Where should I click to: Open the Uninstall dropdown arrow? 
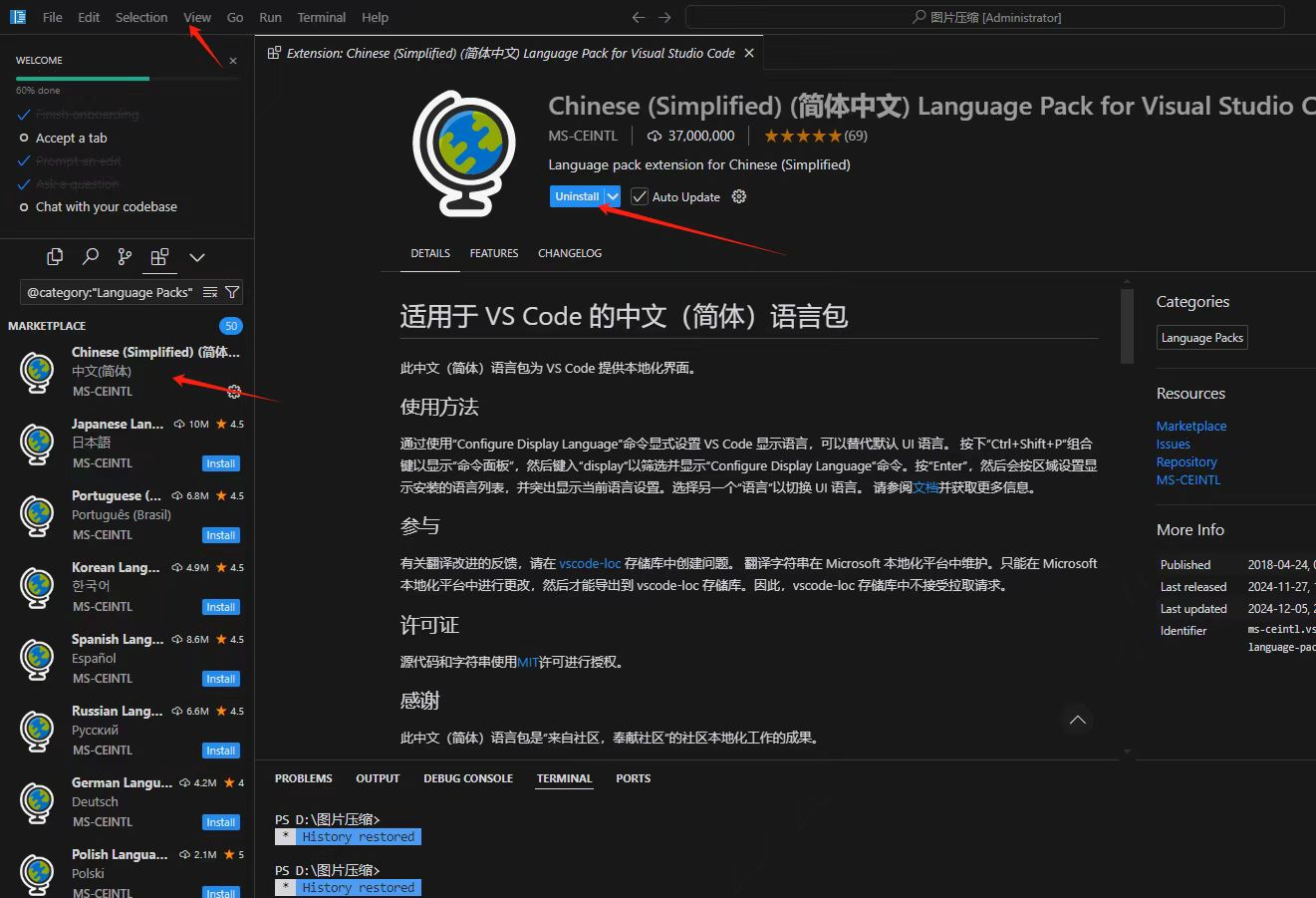[613, 196]
